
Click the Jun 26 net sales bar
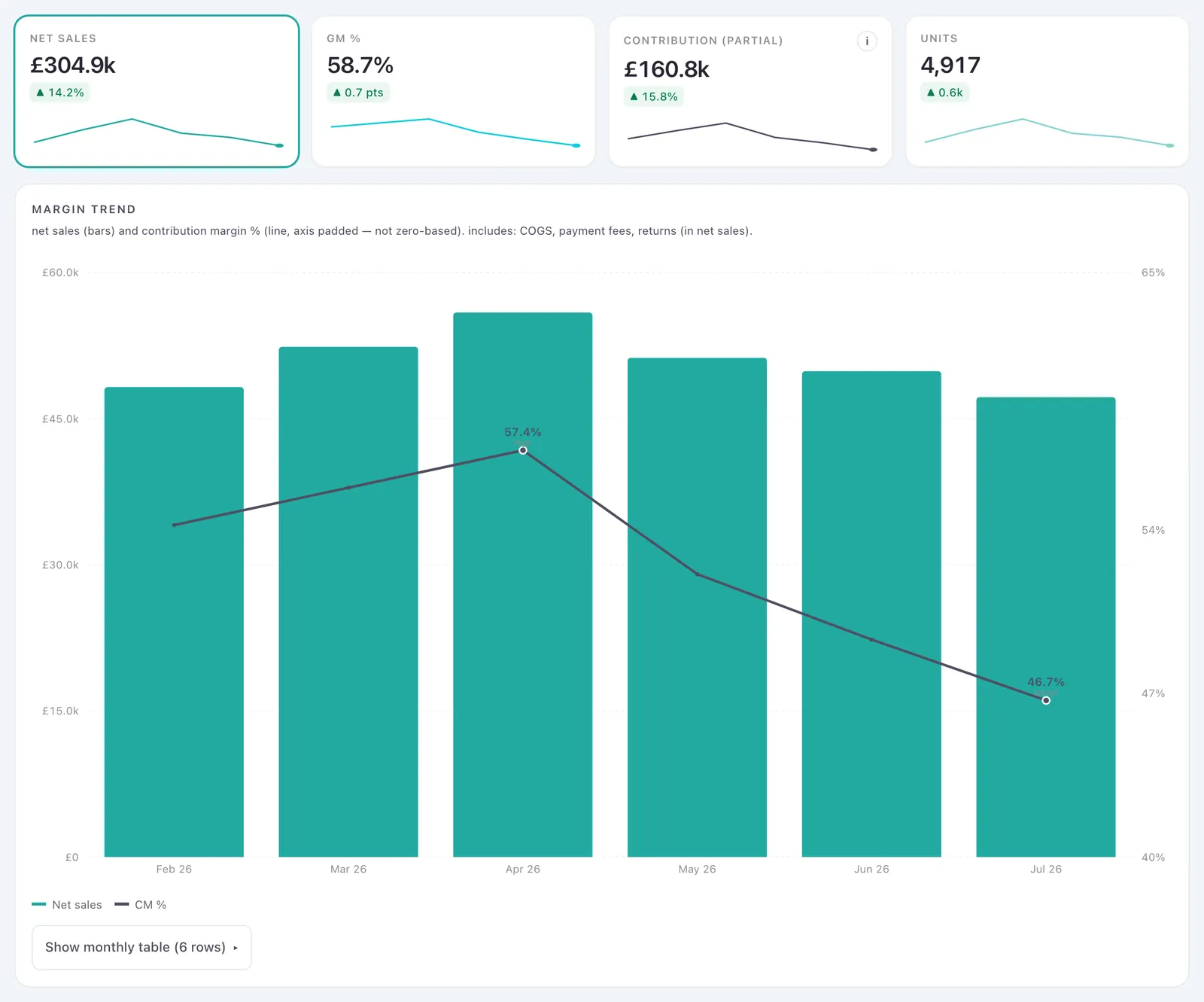(x=871, y=614)
